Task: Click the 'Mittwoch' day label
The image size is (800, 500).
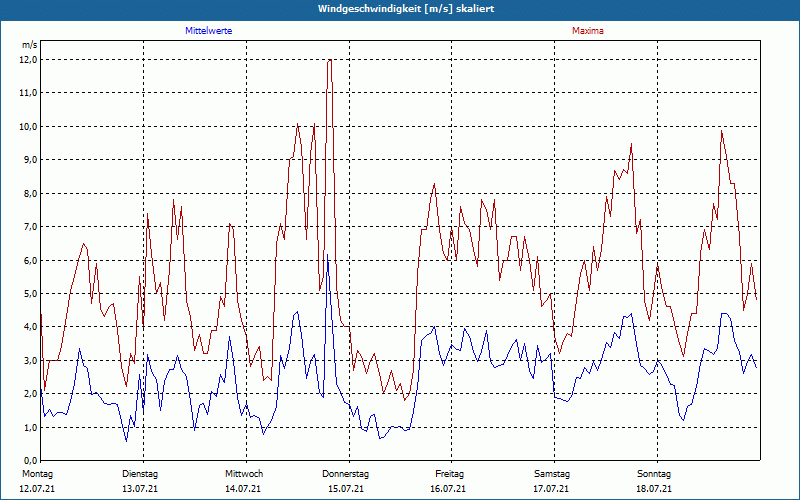Action: click(244, 474)
